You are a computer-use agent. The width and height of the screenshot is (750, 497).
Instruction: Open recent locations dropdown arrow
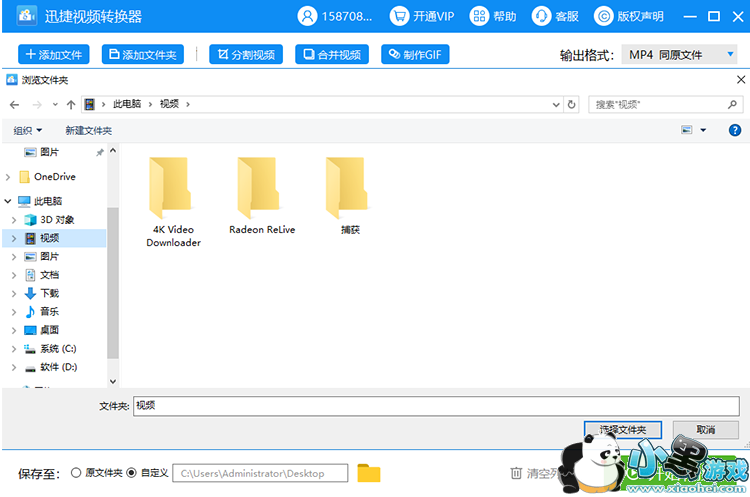coord(55,104)
